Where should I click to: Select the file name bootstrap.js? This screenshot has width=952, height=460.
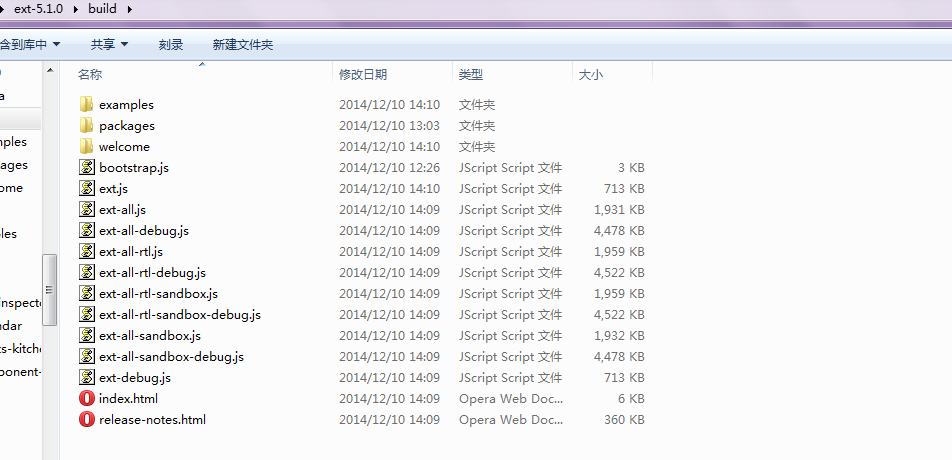pos(134,167)
